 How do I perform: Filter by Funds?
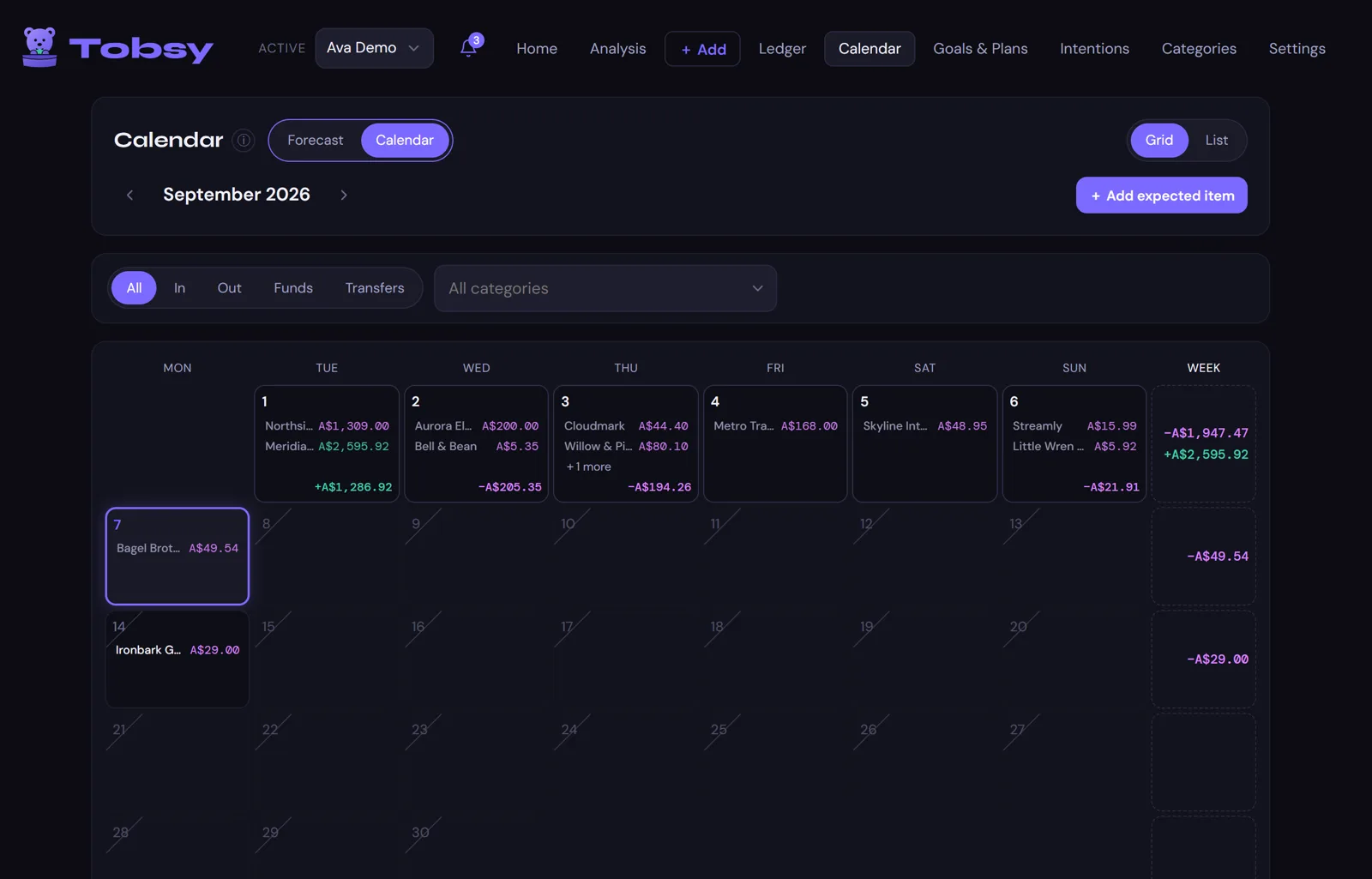pyautogui.click(x=293, y=288)
